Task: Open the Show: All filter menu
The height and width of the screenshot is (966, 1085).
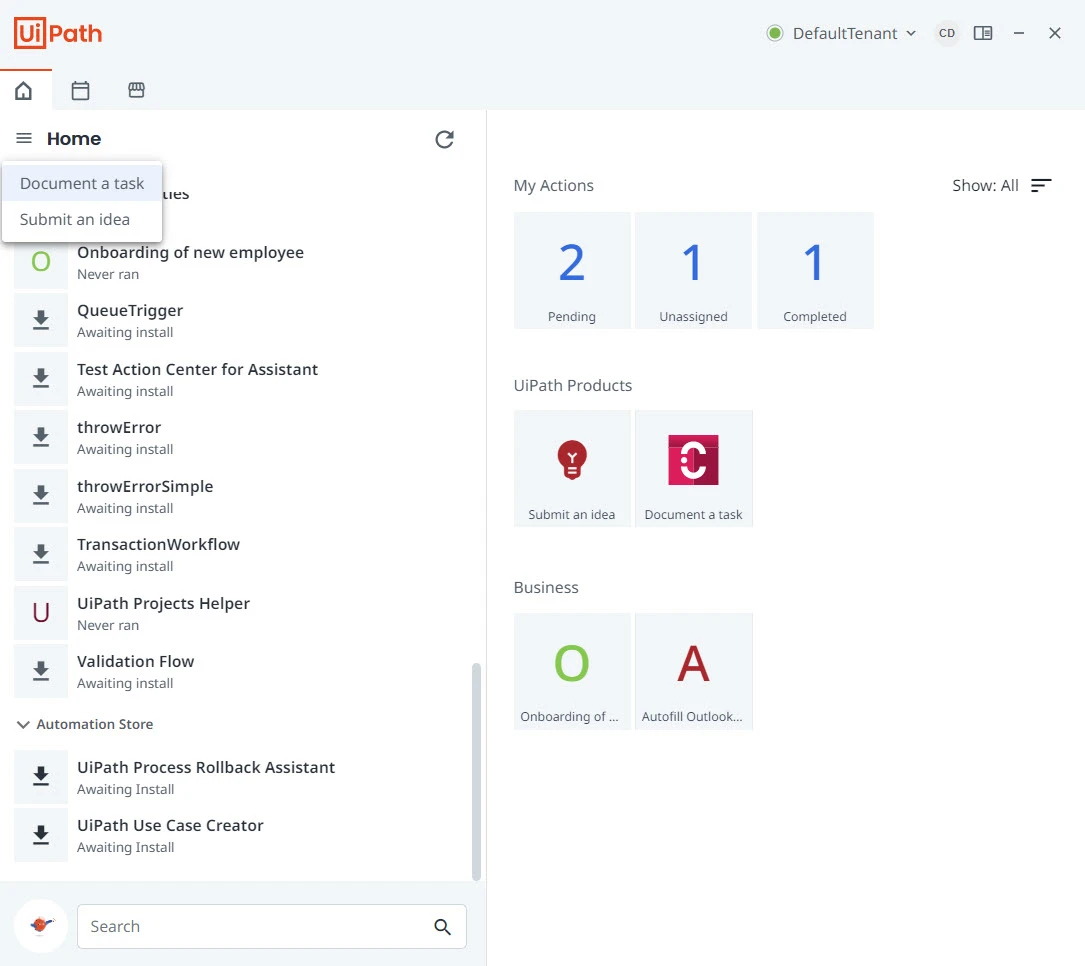Action: click(1002, 185)
